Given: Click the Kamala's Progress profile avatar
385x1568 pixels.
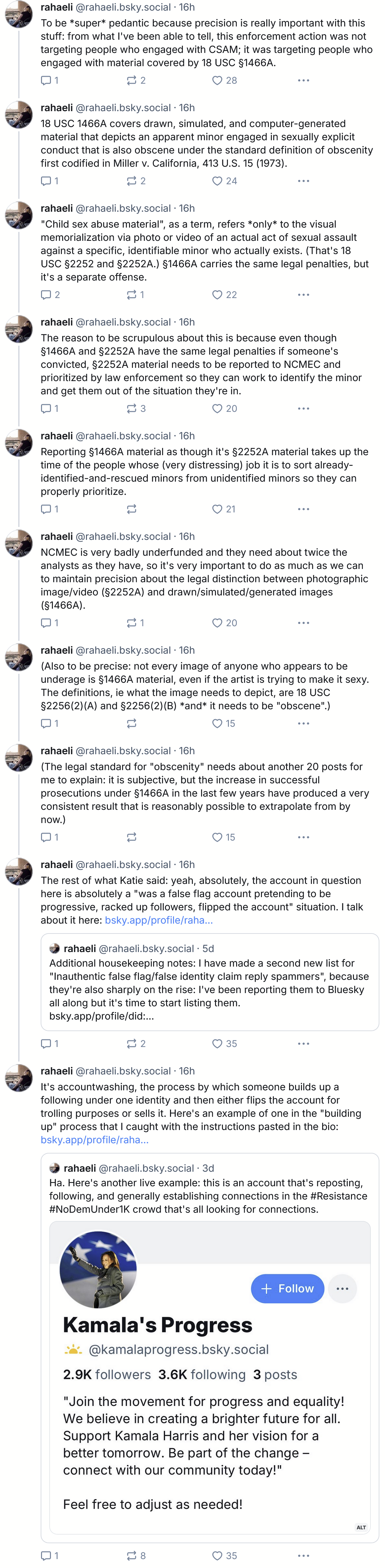Looking at the screenshot, I should pos(98,1269).
